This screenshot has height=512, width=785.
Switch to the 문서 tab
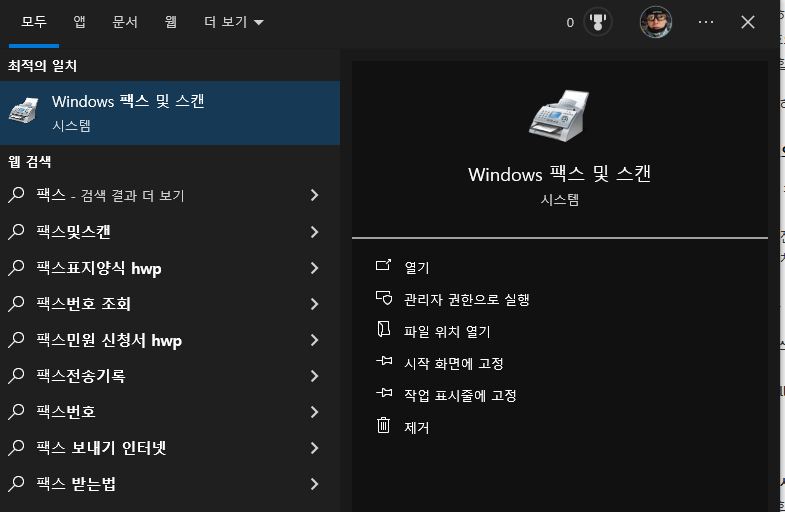click(125, 22)
